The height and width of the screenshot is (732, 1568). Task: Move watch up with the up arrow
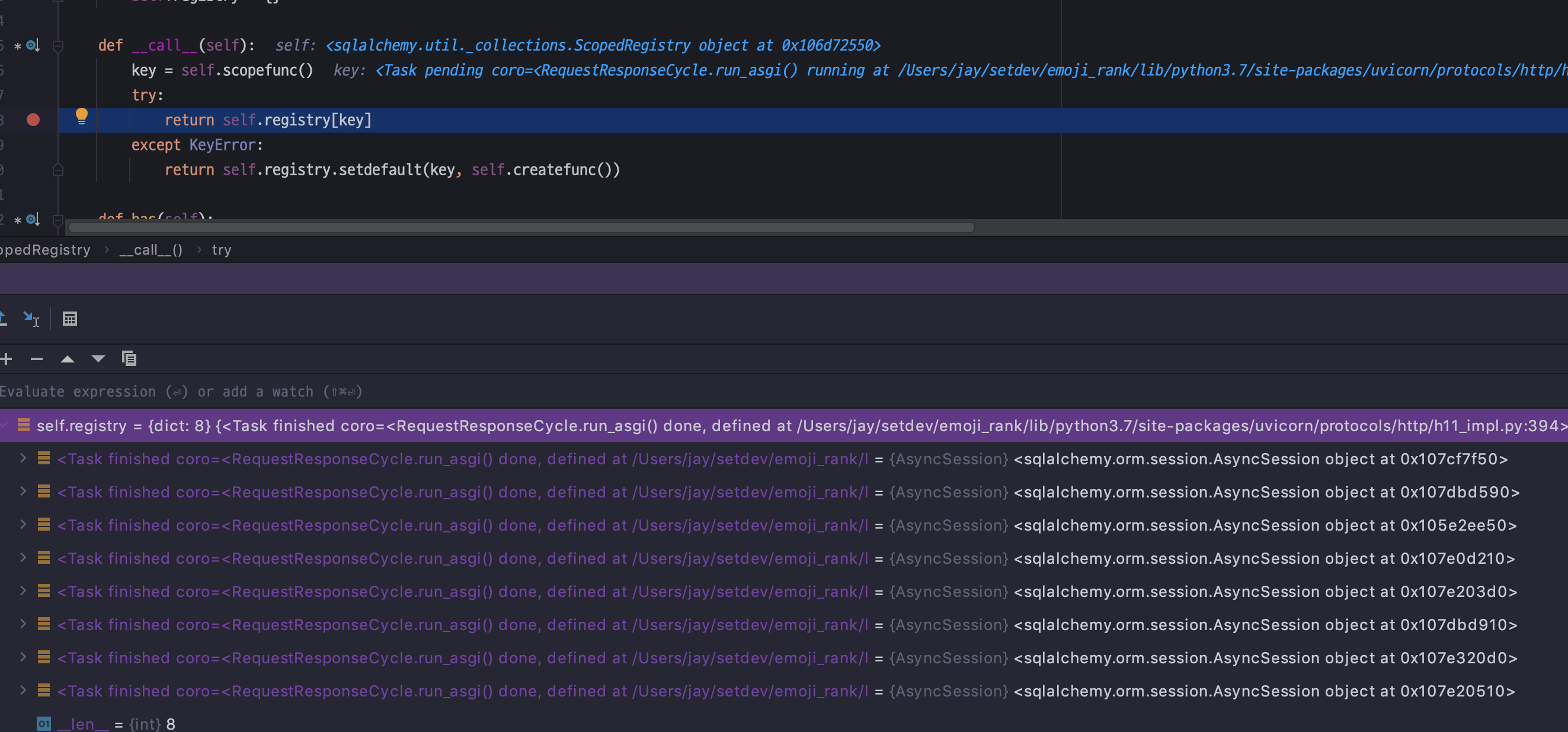[x=68, y=359]
